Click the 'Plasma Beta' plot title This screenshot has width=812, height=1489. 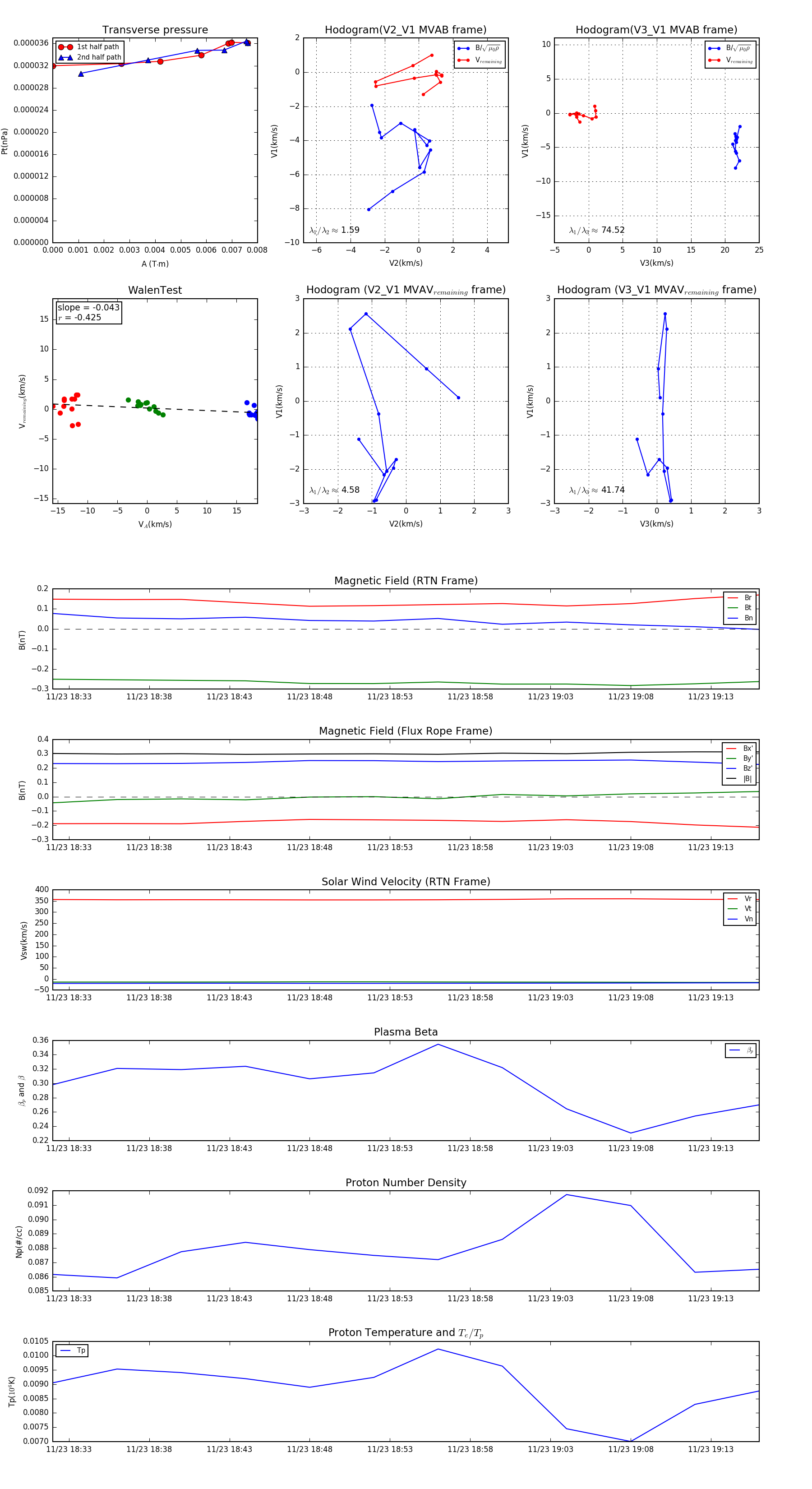(x=406, y=1032)
